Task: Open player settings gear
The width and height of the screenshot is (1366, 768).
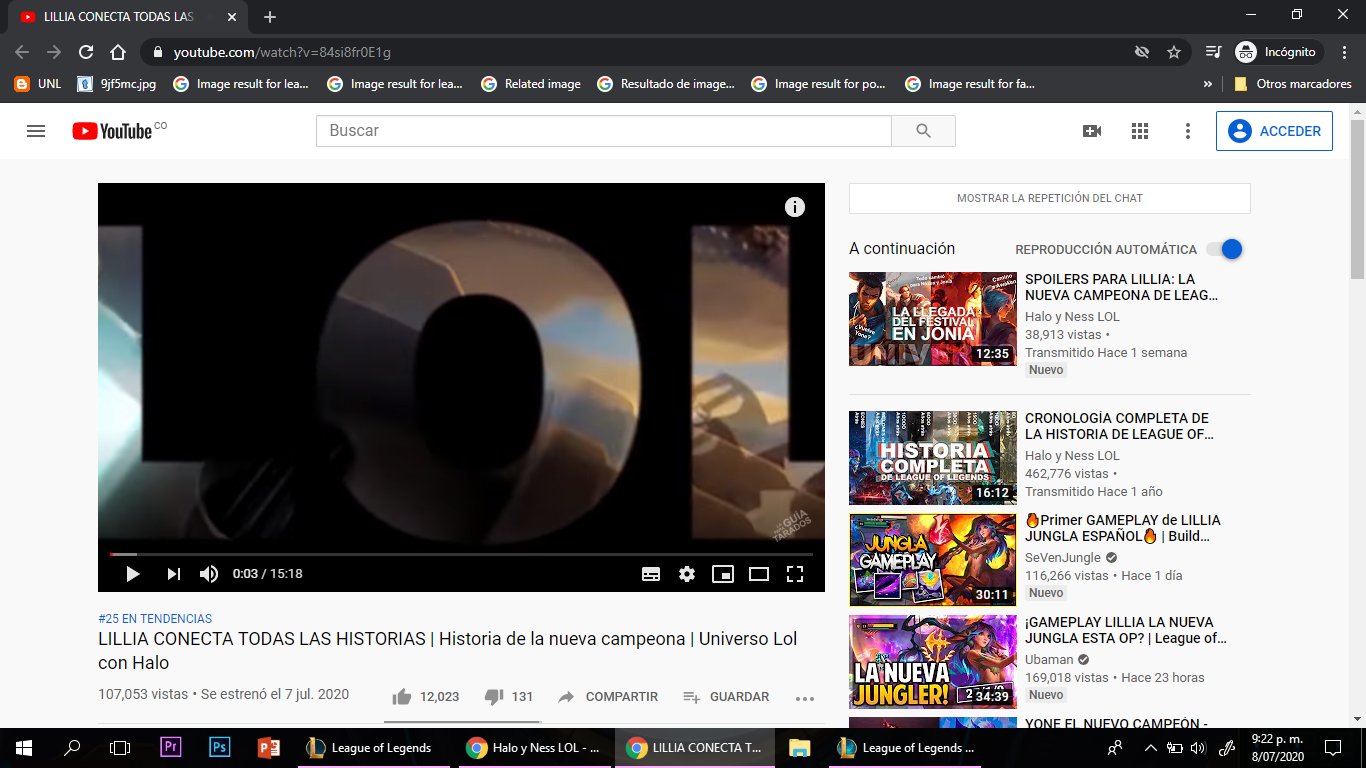Action: 687,574
